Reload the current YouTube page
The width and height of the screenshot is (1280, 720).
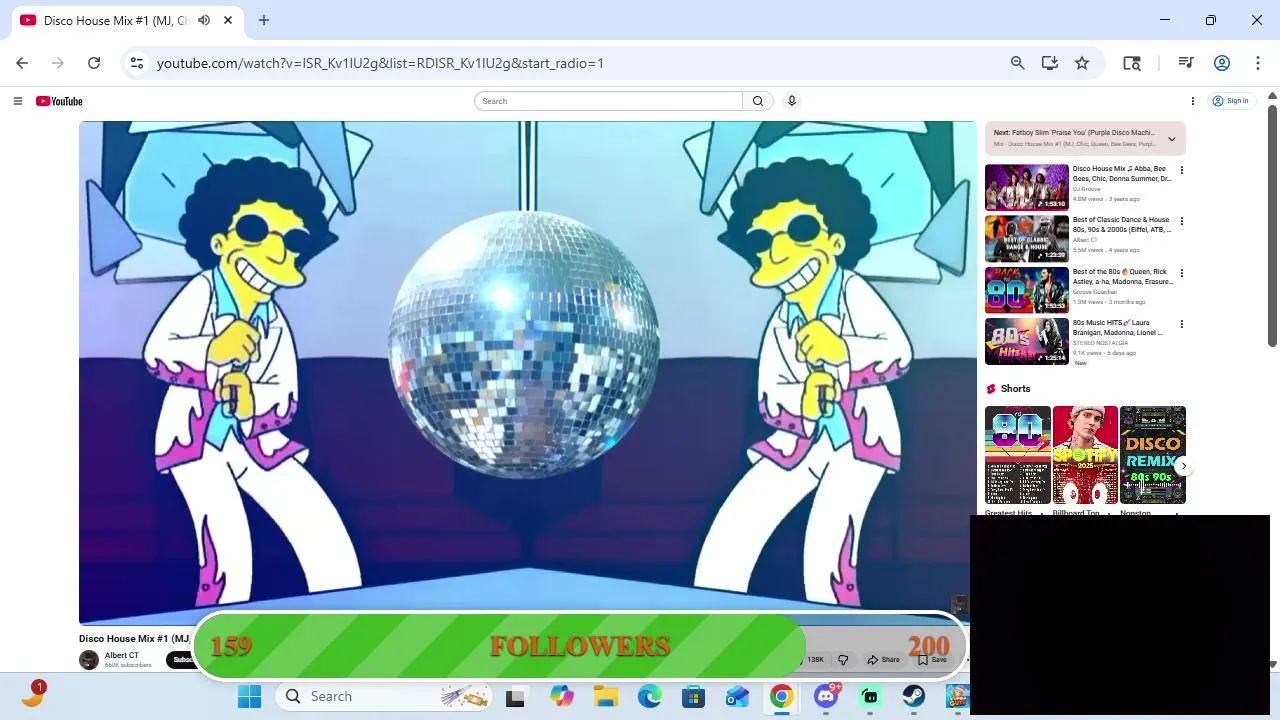pos(94,63)
